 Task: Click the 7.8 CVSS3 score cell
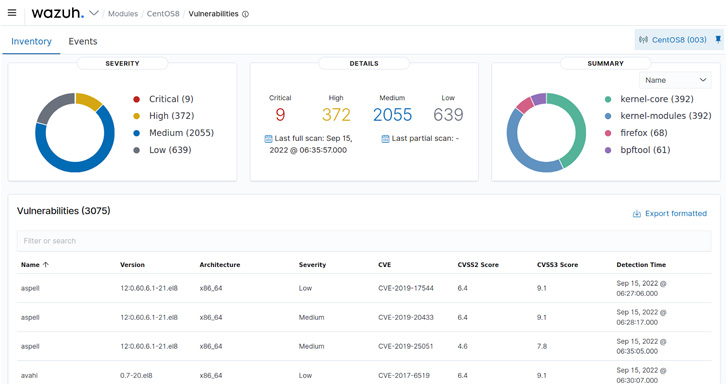click(x=542, y=346)
